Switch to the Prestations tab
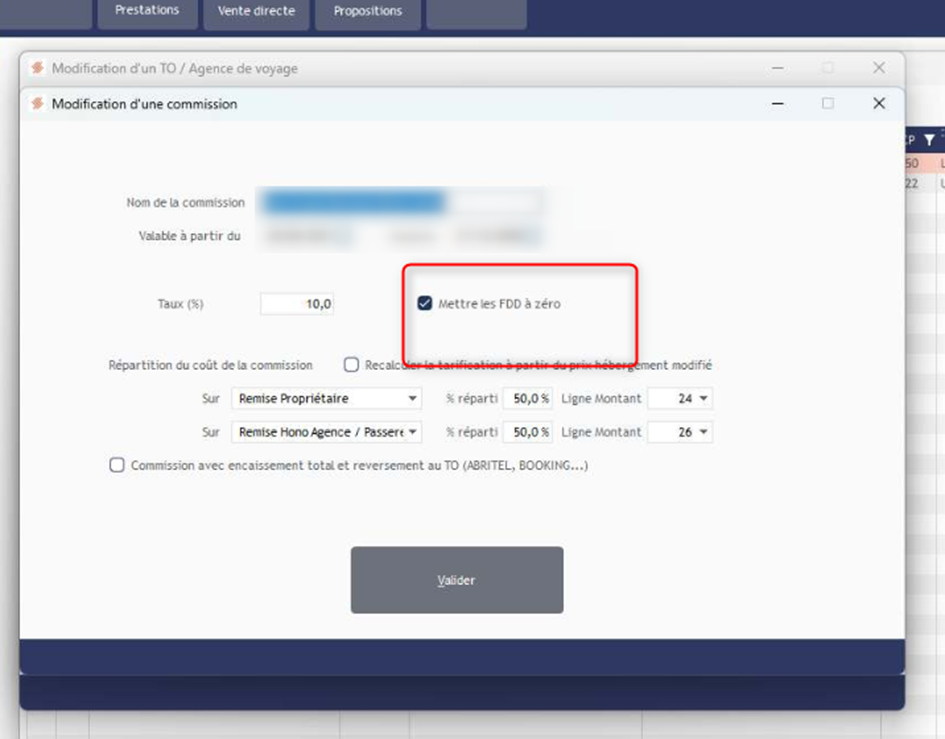945x739 pixels. (147, 11)
